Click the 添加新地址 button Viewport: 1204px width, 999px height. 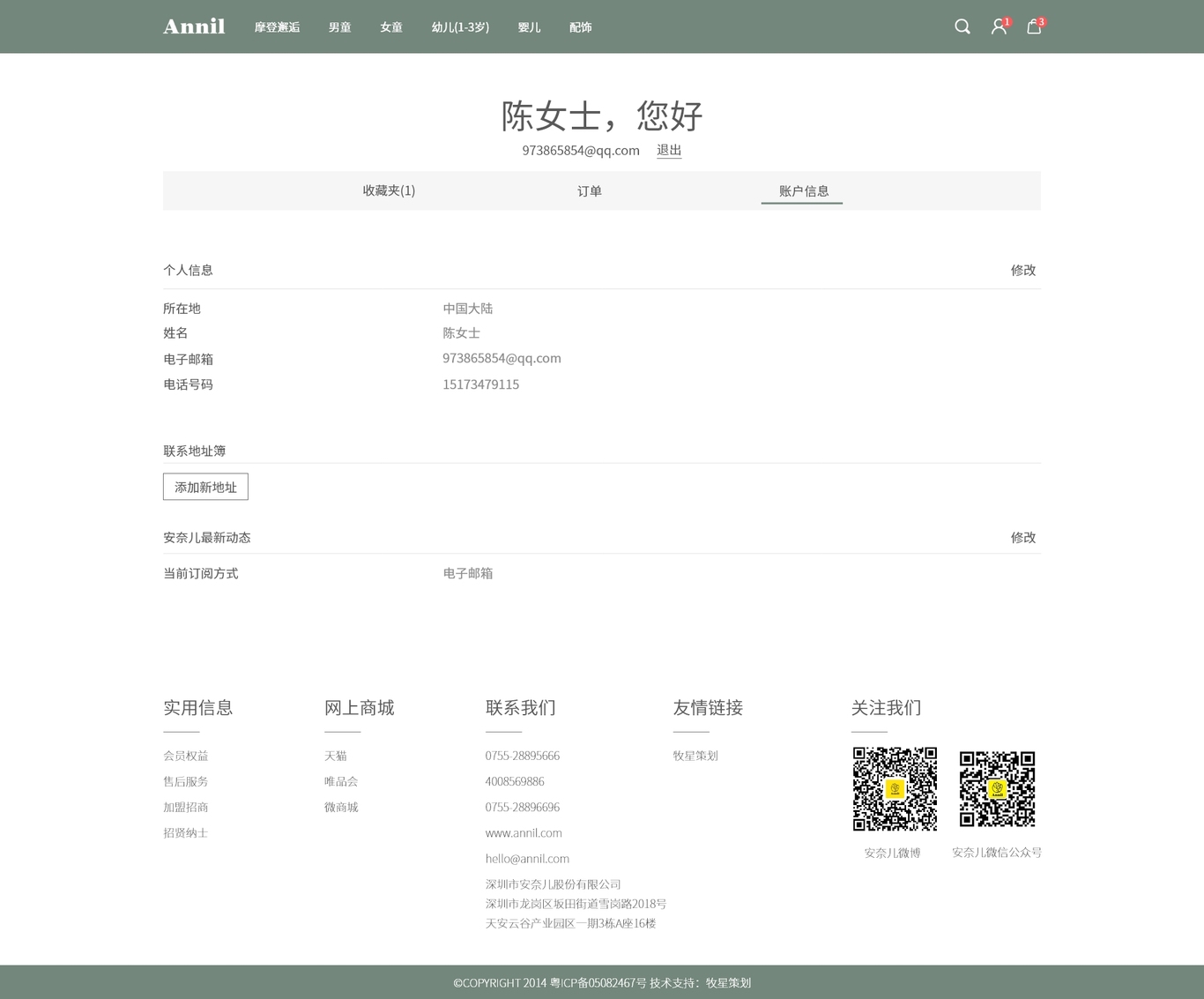[205, 487]
